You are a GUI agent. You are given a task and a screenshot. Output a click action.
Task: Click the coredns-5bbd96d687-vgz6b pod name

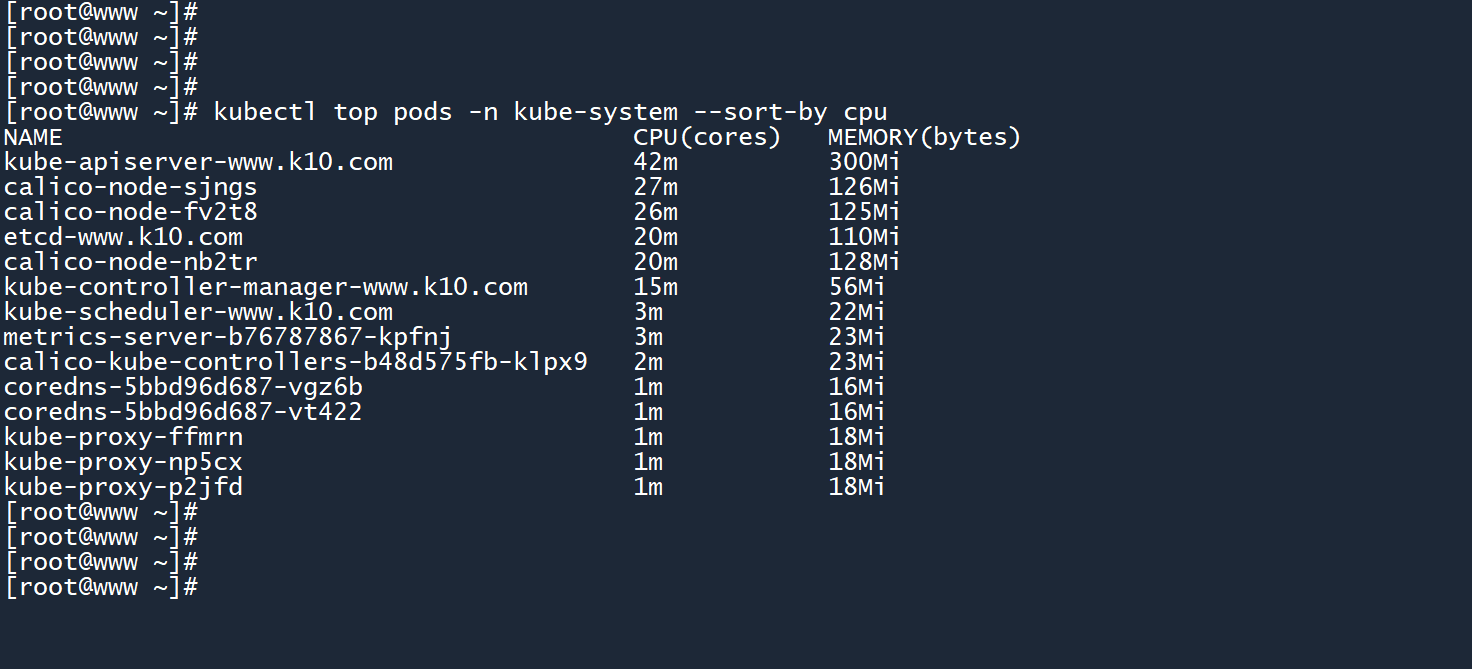pyautogui.click(x=183, y=387)
